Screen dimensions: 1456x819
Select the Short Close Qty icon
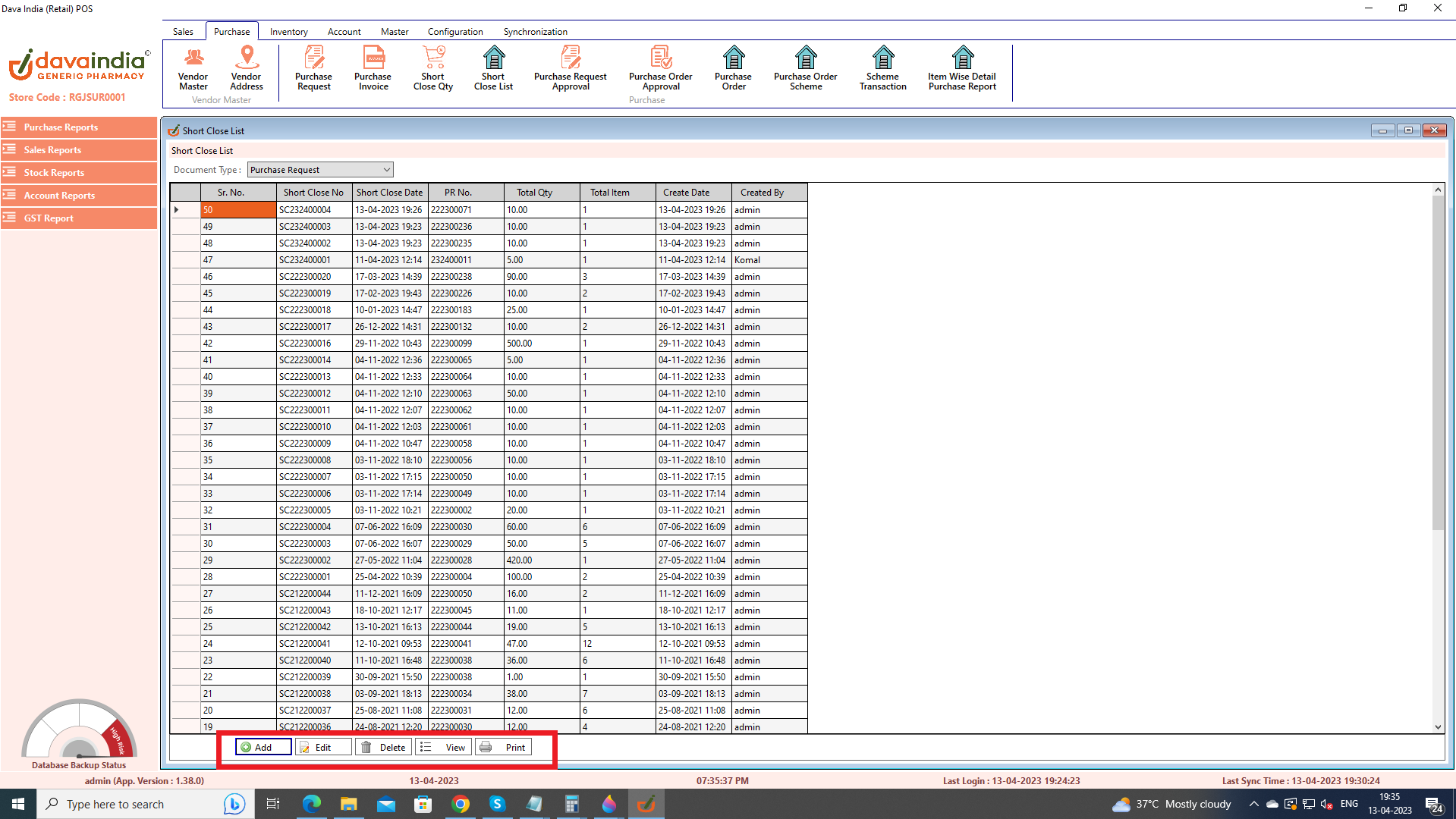point(433,68)
